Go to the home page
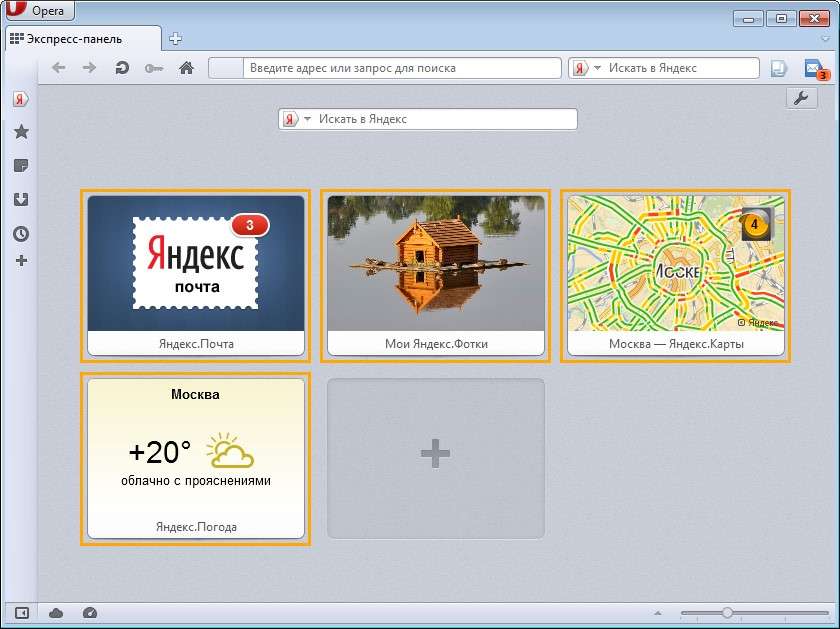 (186, 68)
